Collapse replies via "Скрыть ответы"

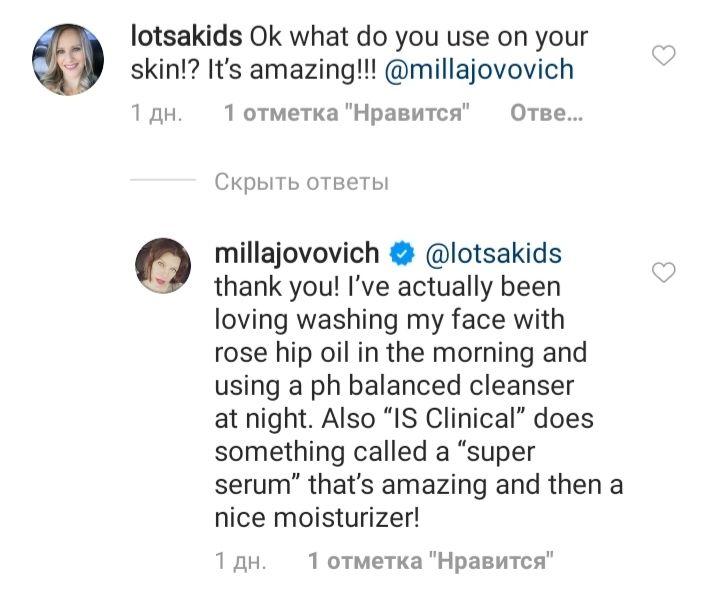(x=300, y=182)
